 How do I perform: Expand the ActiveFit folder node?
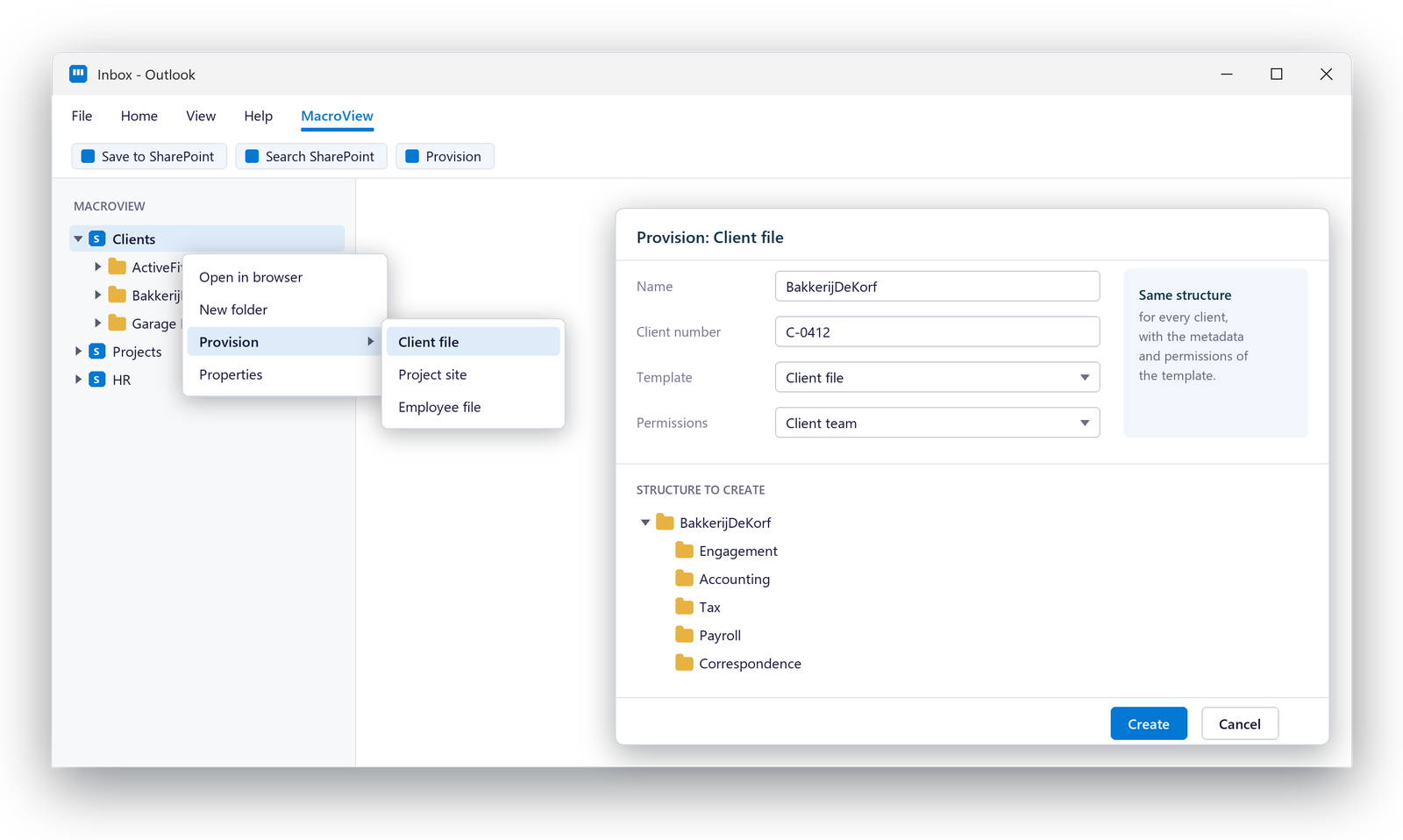tap(97, 267)
